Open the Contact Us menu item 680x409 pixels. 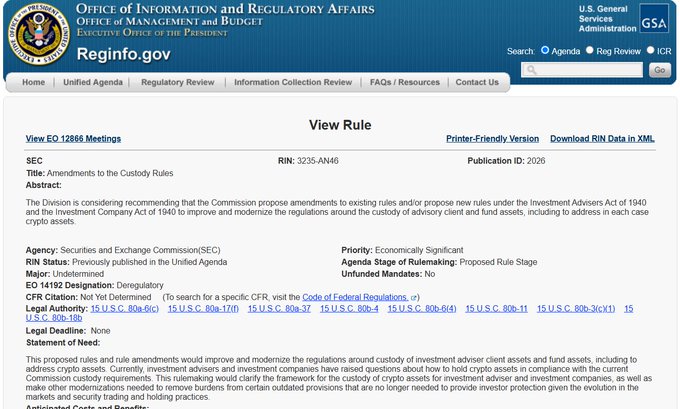click(x=477, y=82)
